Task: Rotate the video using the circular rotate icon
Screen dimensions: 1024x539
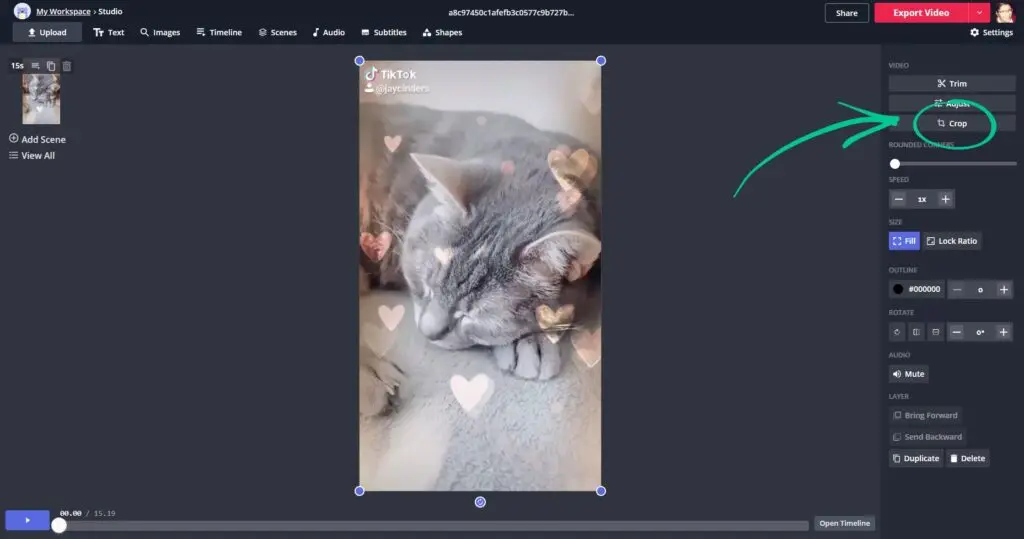Action: (898, 332)
